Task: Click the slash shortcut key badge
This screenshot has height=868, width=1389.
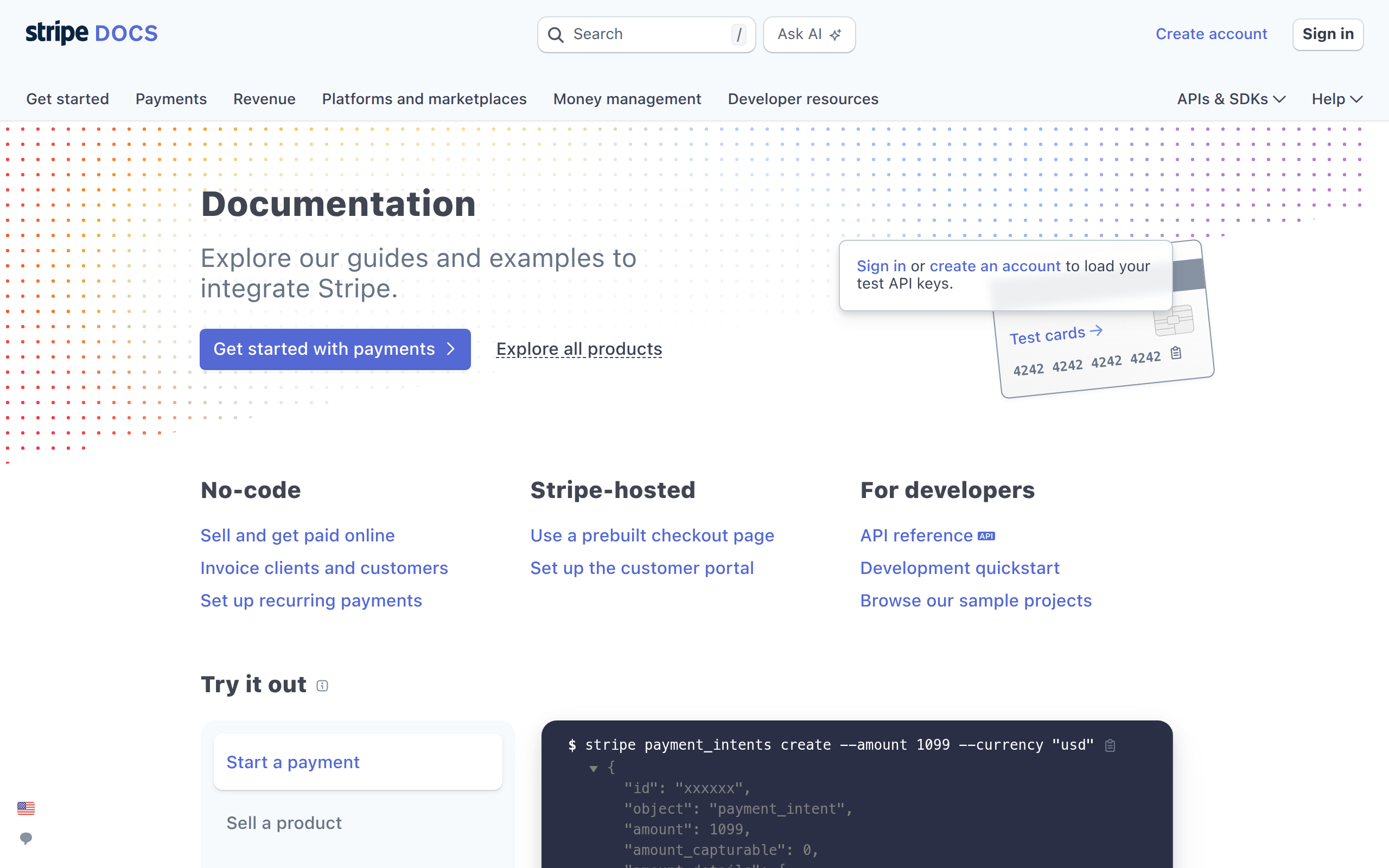Action: click(738, 34)
